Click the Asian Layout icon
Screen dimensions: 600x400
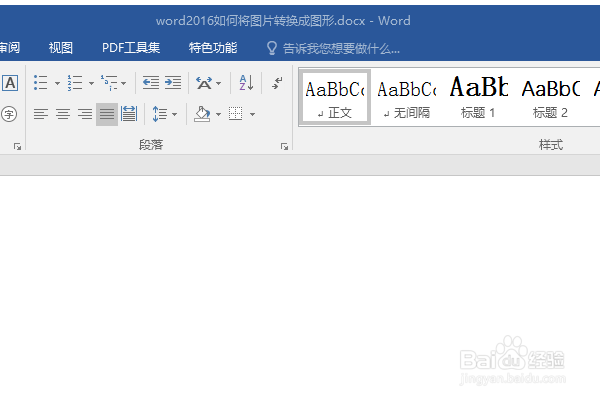(x=204, y=83)
